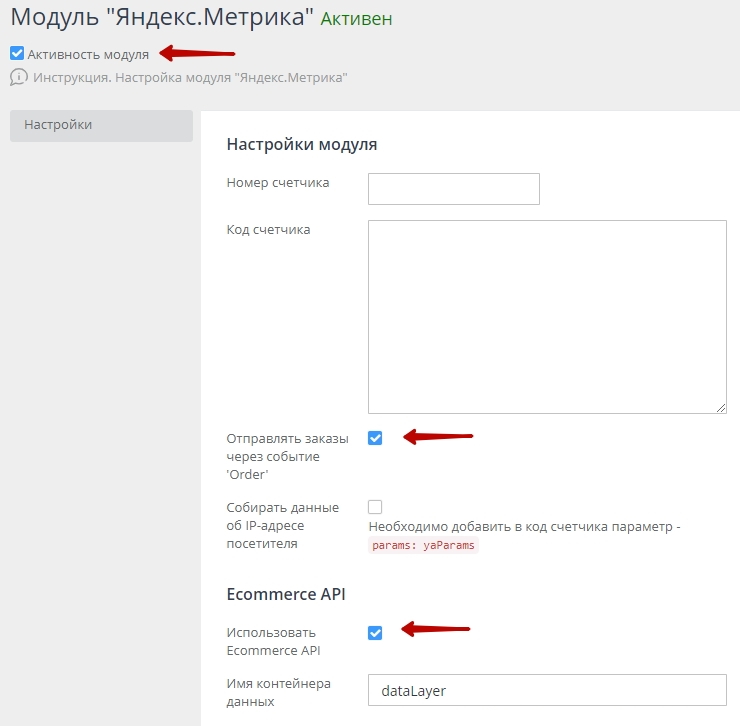Click inside the 'Код счетчика' textarea
740x726 pixels.
pyautogui.click(x=547, y=317)
